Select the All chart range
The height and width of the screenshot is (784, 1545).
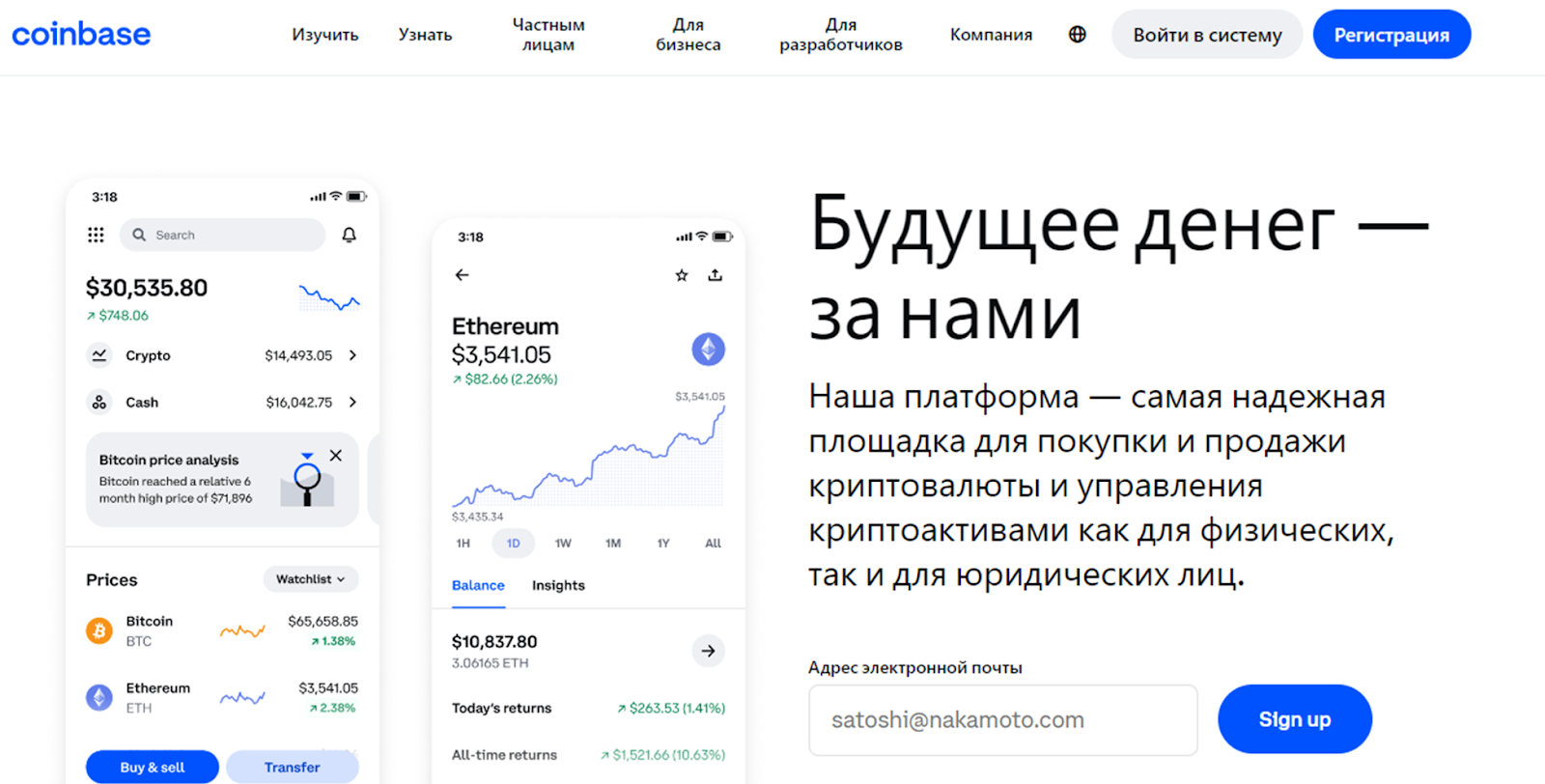(713, 544)
